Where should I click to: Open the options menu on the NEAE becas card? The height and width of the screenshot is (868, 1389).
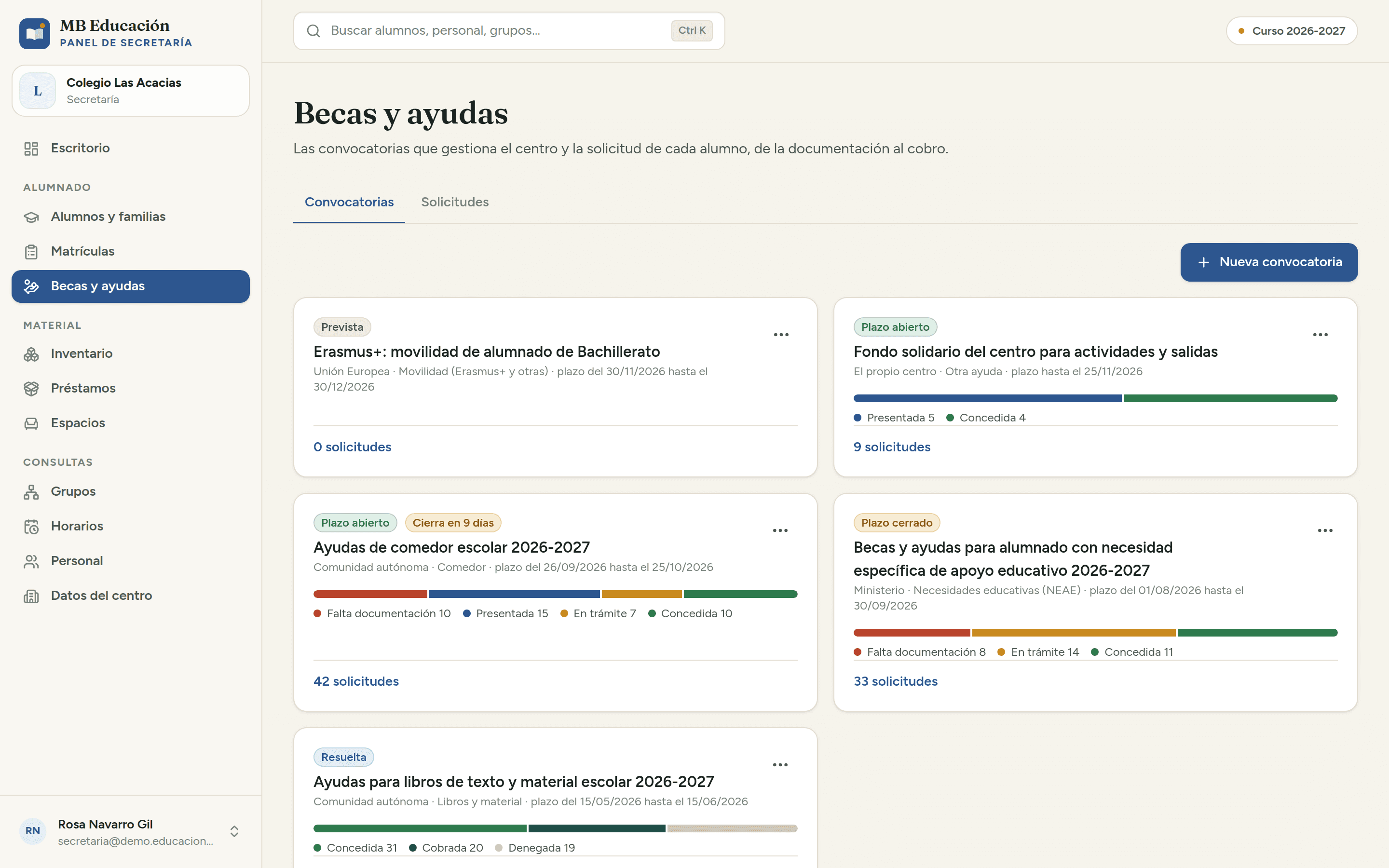pyautogui.click(x=1325, y=530)
